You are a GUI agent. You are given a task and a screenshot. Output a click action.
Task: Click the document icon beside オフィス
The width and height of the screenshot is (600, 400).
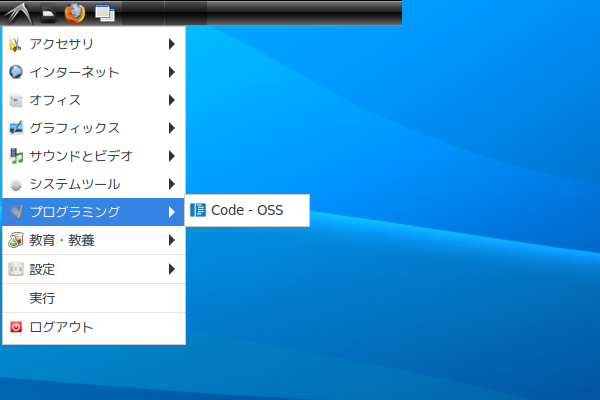coord(16,100)
